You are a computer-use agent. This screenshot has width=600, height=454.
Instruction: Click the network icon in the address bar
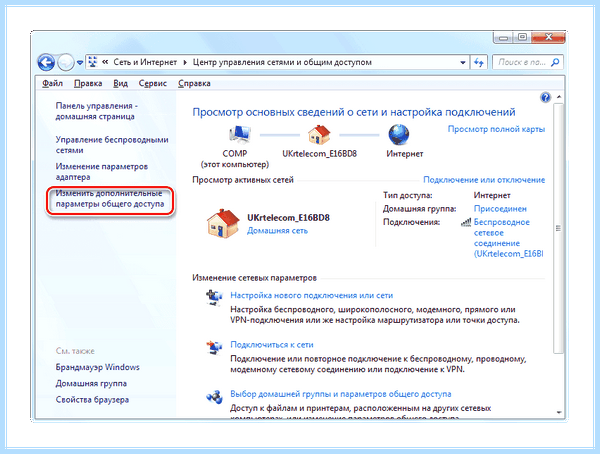[x=92, y=62]
